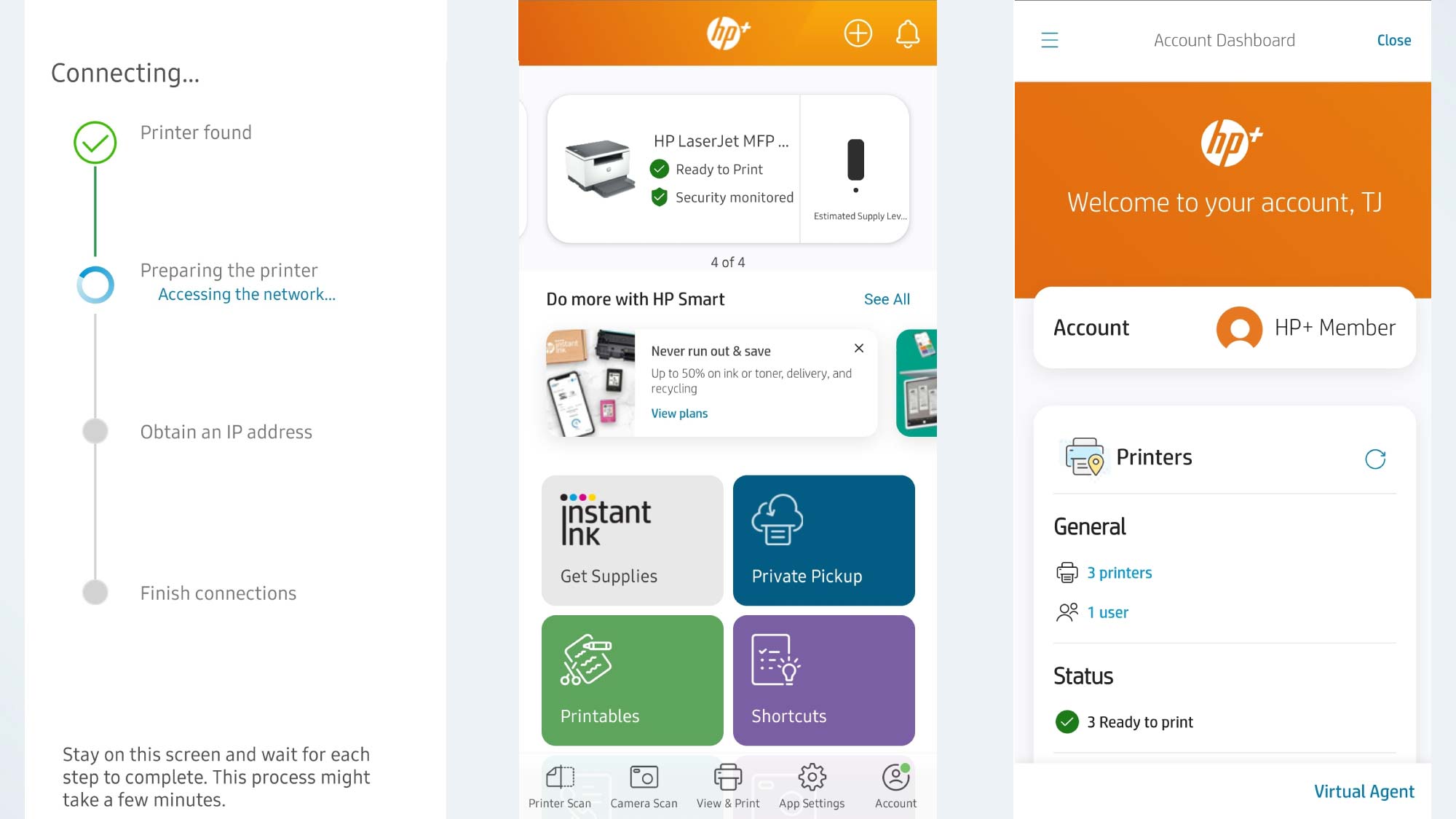
Task: Click See All in Do more section
Action: tap(886, 298)
